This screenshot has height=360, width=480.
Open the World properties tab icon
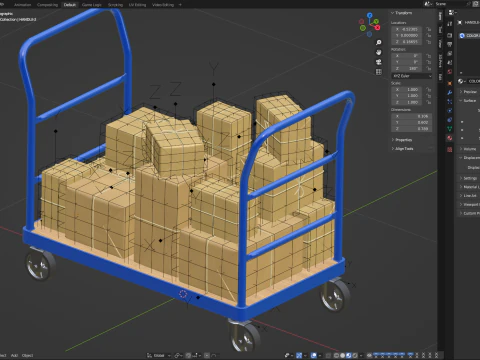tap(450, 71)
